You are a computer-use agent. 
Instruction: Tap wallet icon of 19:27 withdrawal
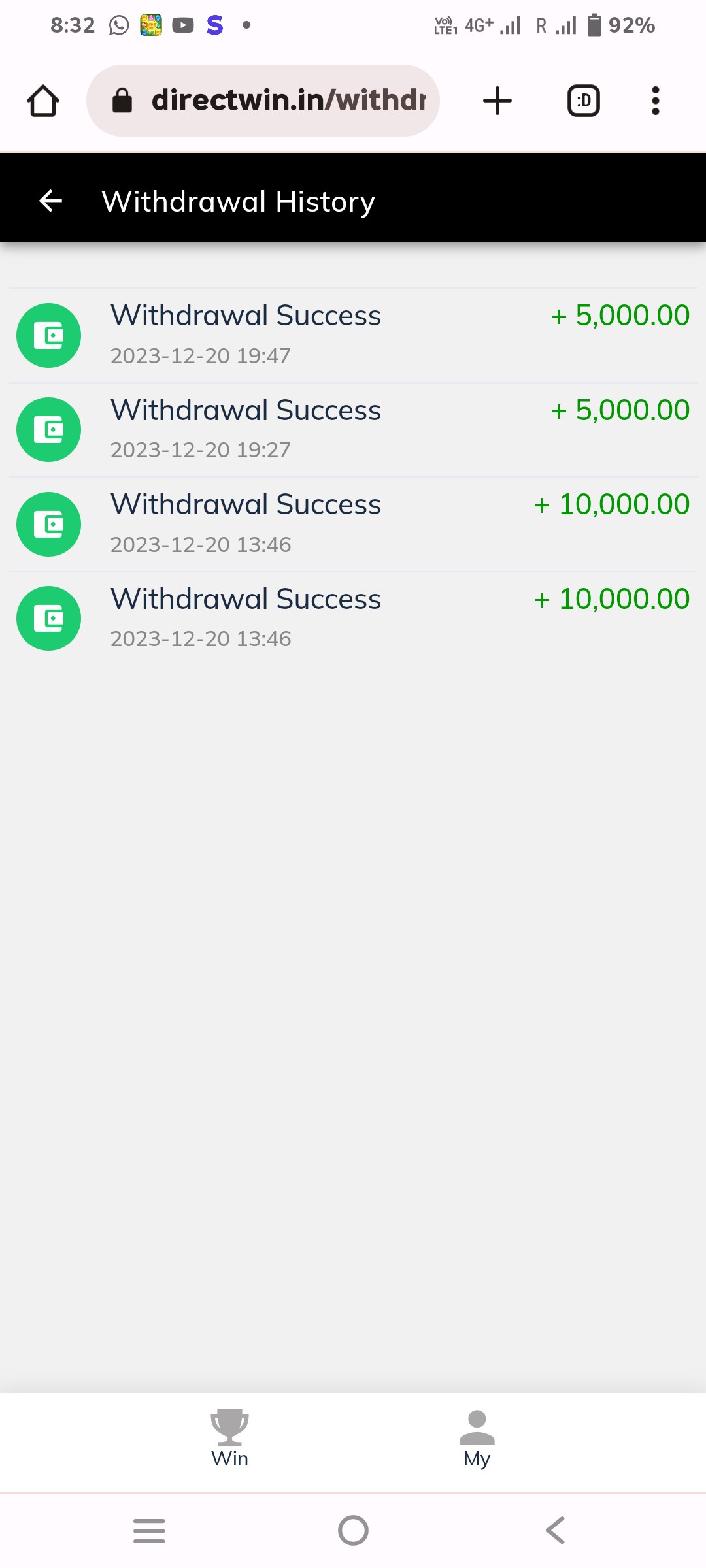(48, 430)
